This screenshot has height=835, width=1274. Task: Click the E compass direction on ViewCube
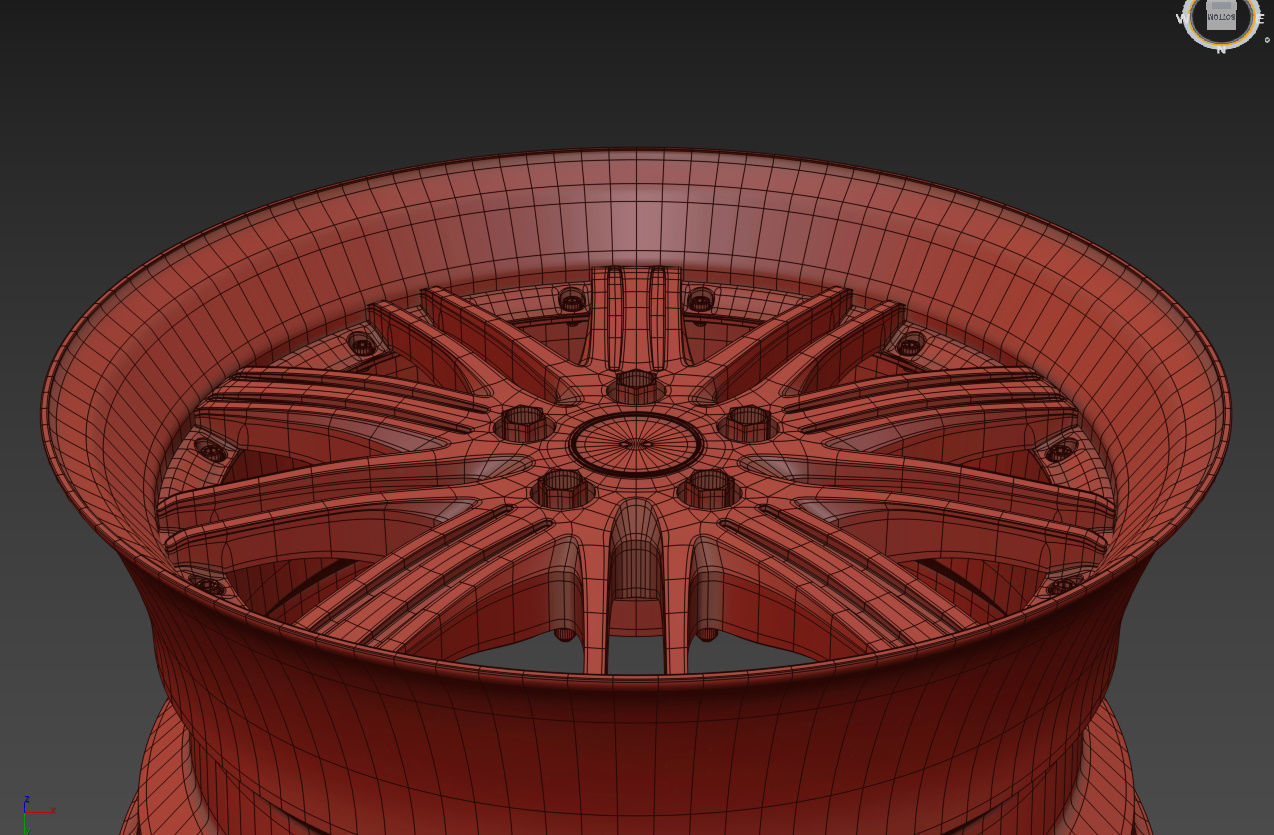(1261, 18)
